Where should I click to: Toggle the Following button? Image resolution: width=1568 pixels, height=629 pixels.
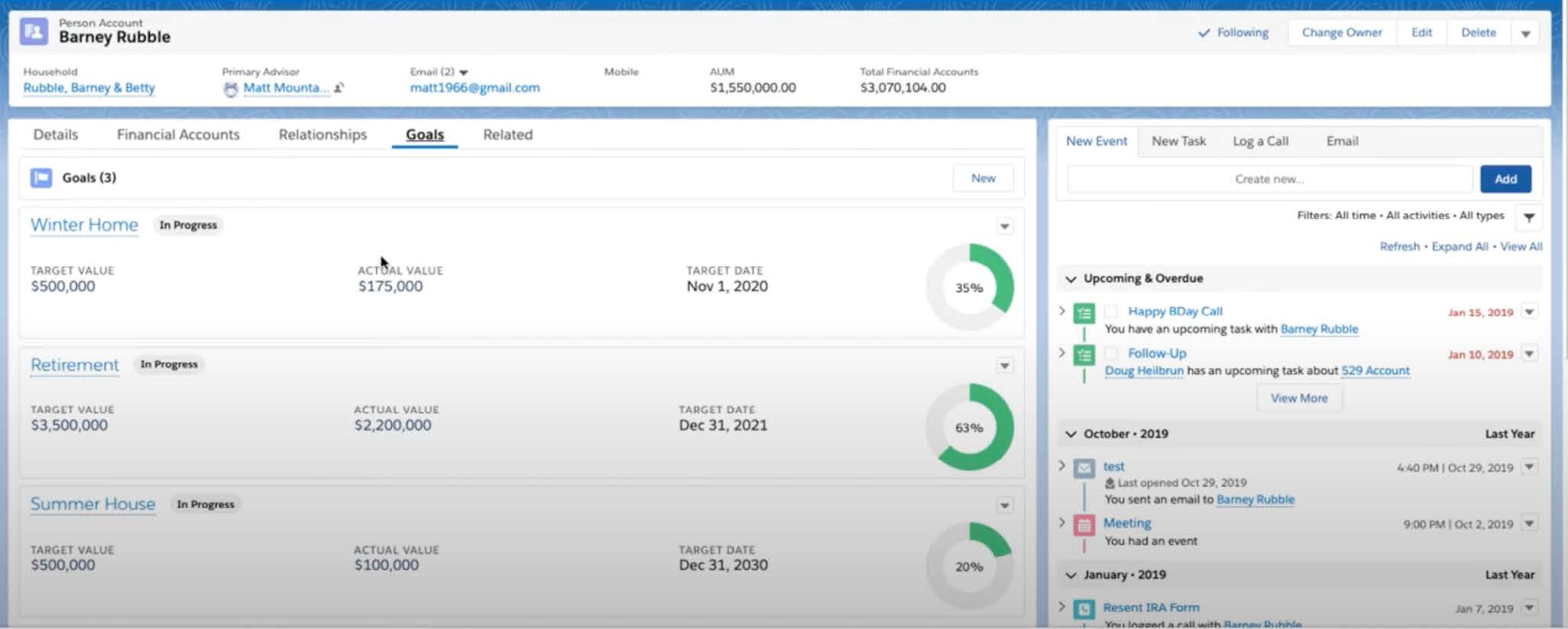tap(1233, 33)
